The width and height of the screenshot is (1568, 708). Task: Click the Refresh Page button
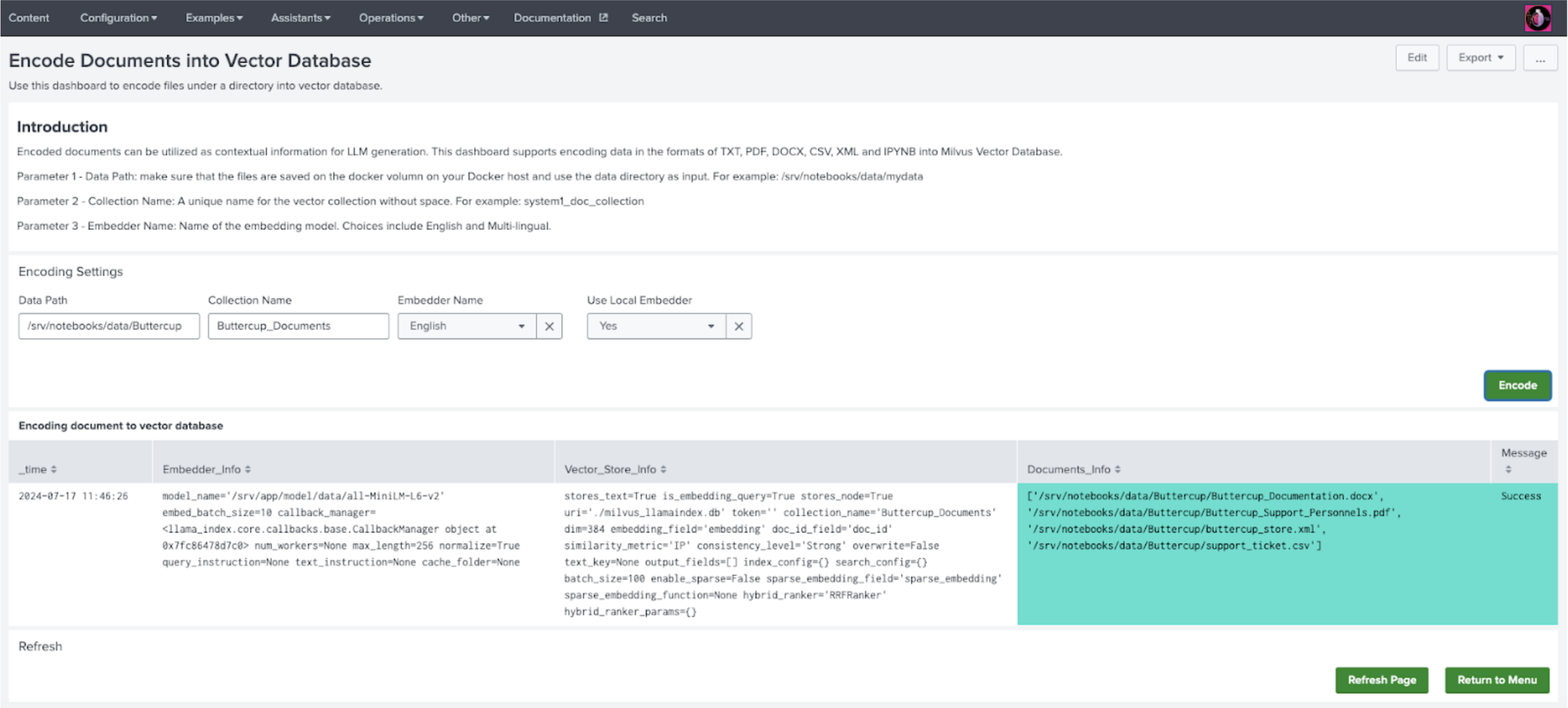[x=1381, y=680]
